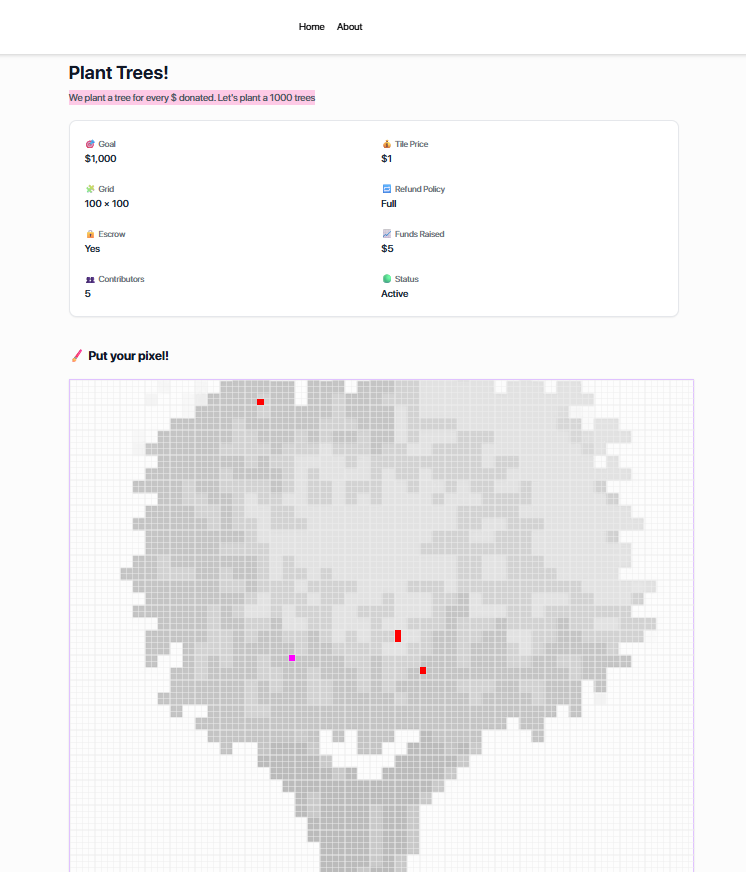
Task: Click the $1,000 goal amount
Action: (x=101, y=159)
